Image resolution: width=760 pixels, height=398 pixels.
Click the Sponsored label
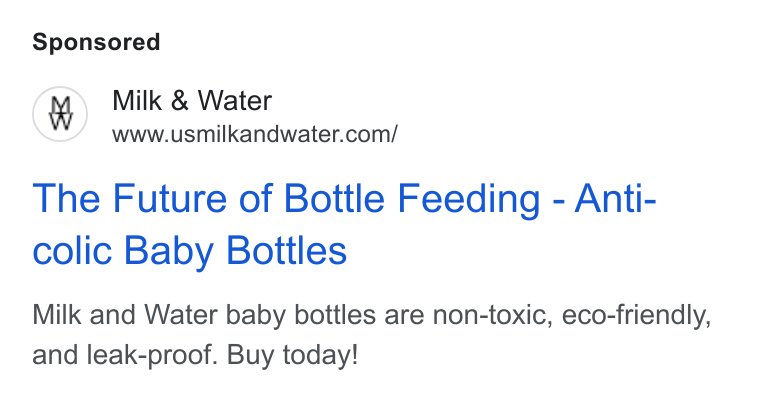tap(96, 42)
